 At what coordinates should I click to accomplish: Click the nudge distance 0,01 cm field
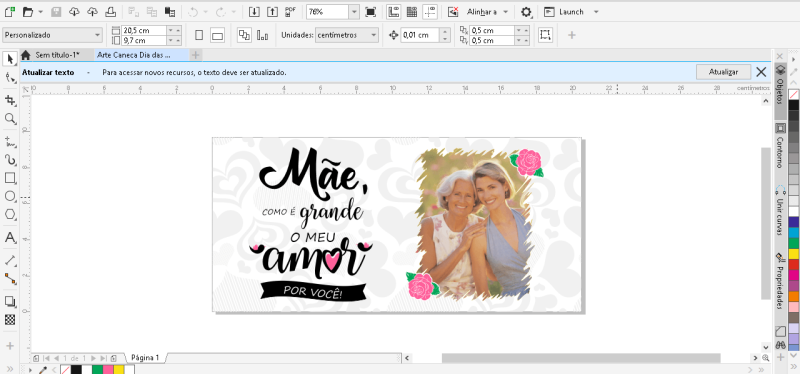(419, 35)
